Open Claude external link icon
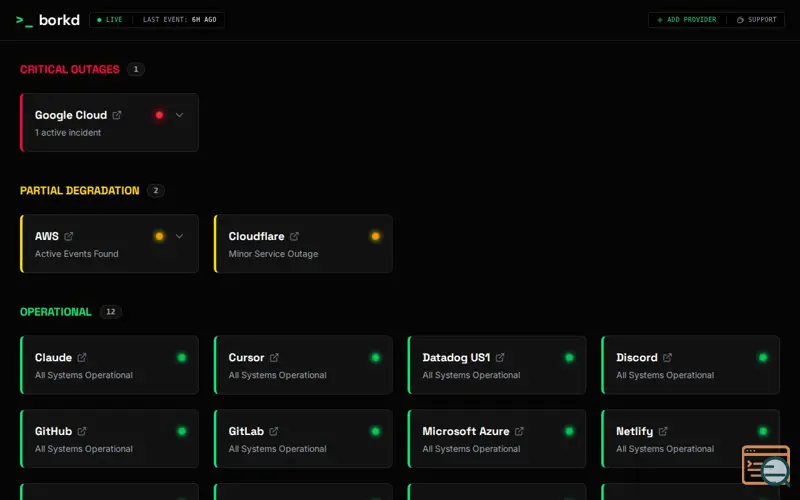 (x=82, y=358)
